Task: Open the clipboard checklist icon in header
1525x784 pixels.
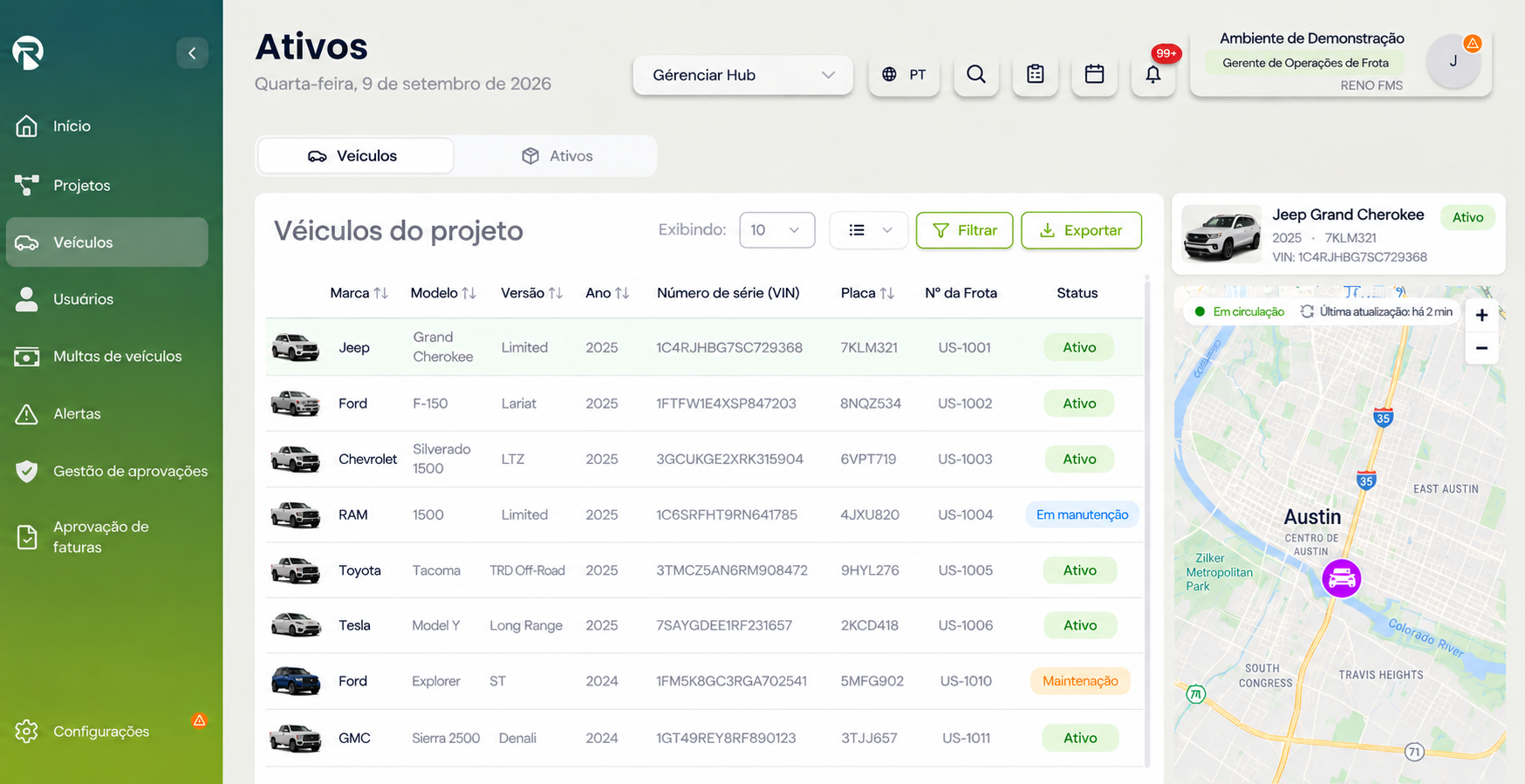Action: [1036, 75]
